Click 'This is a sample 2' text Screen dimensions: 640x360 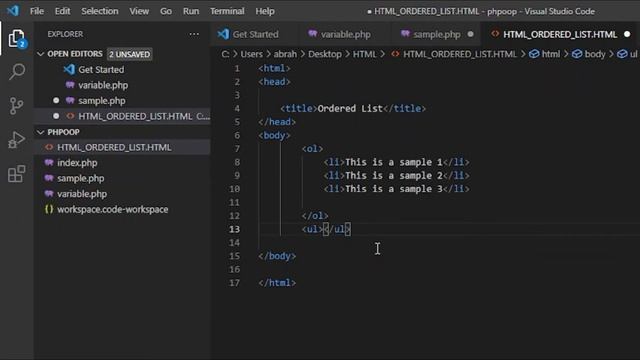393,176
